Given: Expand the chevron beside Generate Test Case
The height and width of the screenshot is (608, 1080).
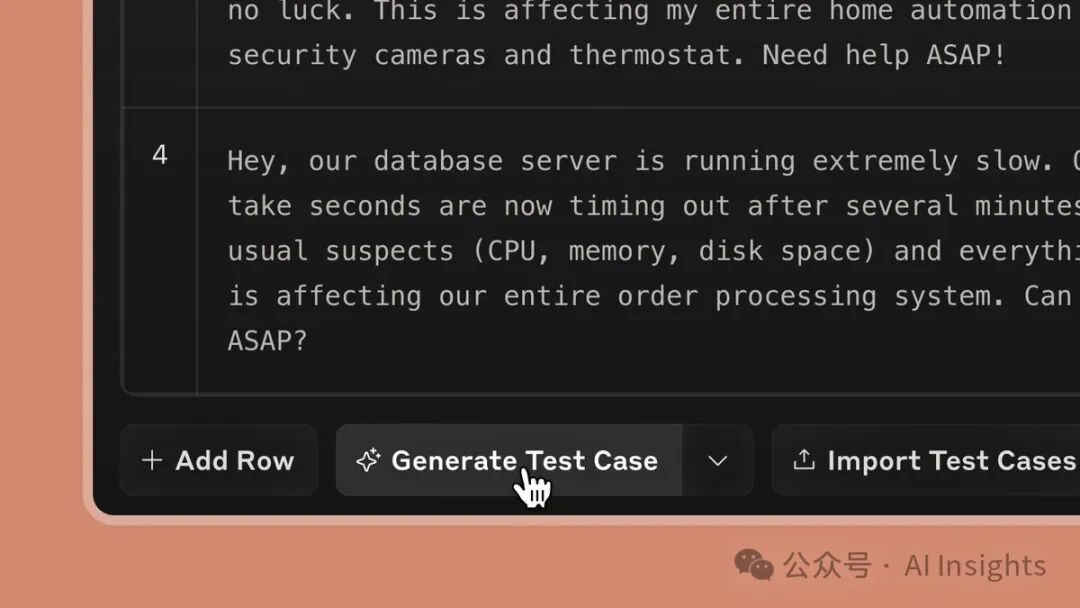Looking at the screenshot, I should click(x=718, y=460).
